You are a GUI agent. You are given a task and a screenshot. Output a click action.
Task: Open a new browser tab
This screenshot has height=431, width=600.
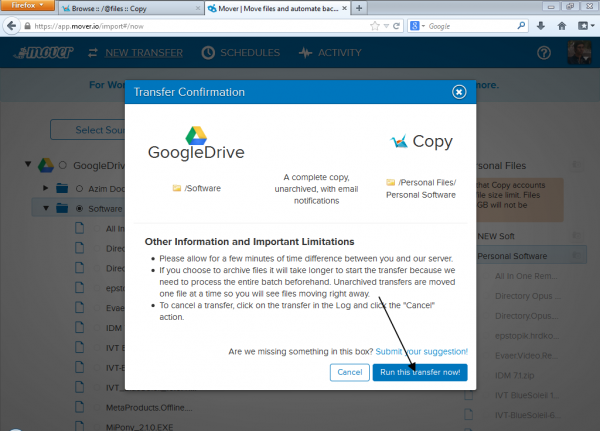pos(359,8)
